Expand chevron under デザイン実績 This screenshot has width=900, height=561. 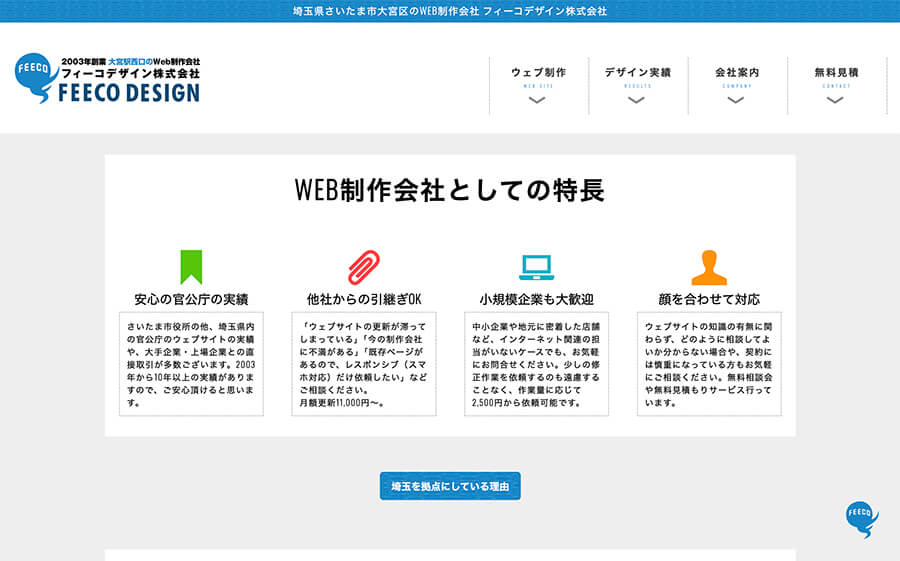click(637, 100)
